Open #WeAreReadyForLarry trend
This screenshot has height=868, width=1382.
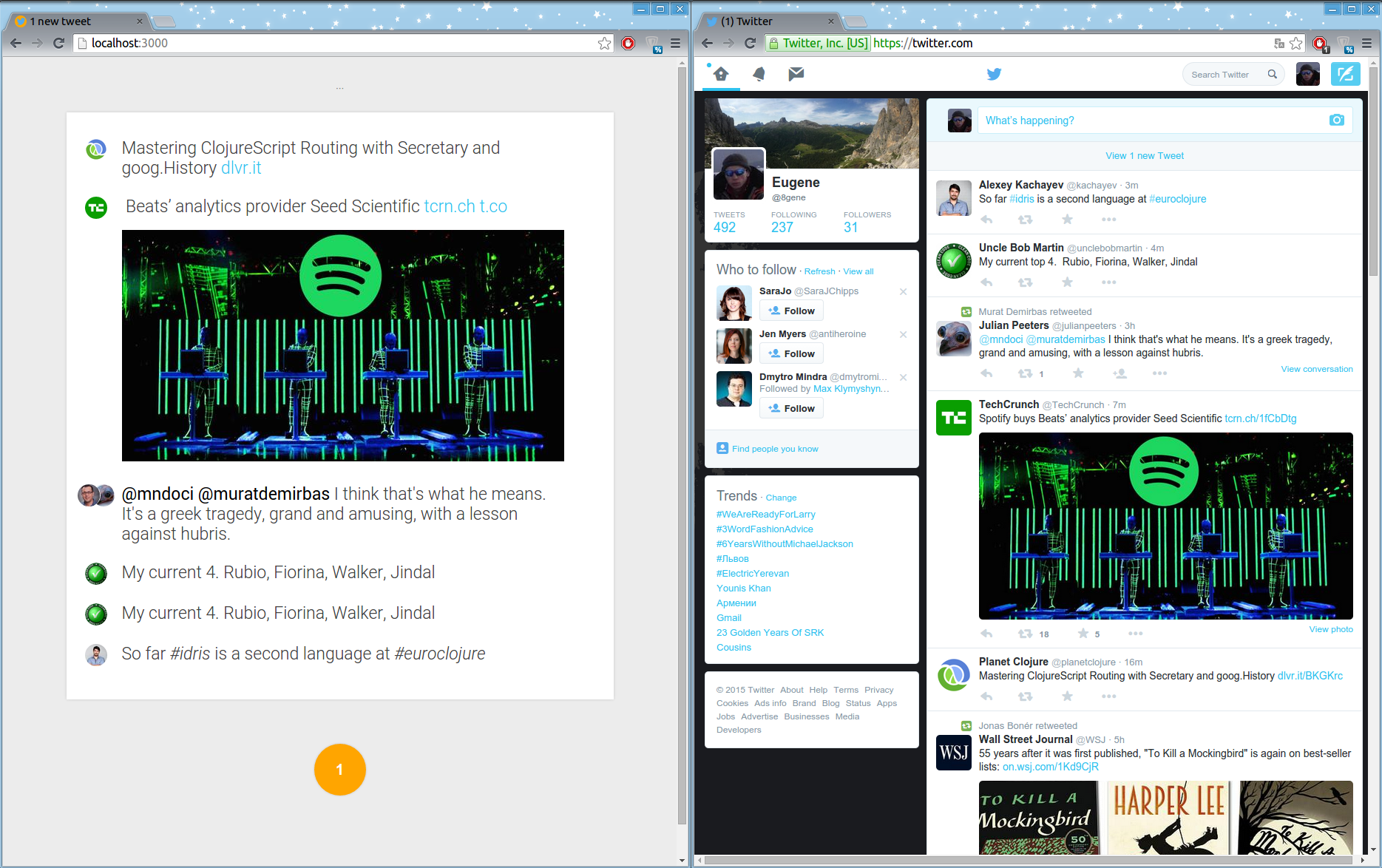766,515
